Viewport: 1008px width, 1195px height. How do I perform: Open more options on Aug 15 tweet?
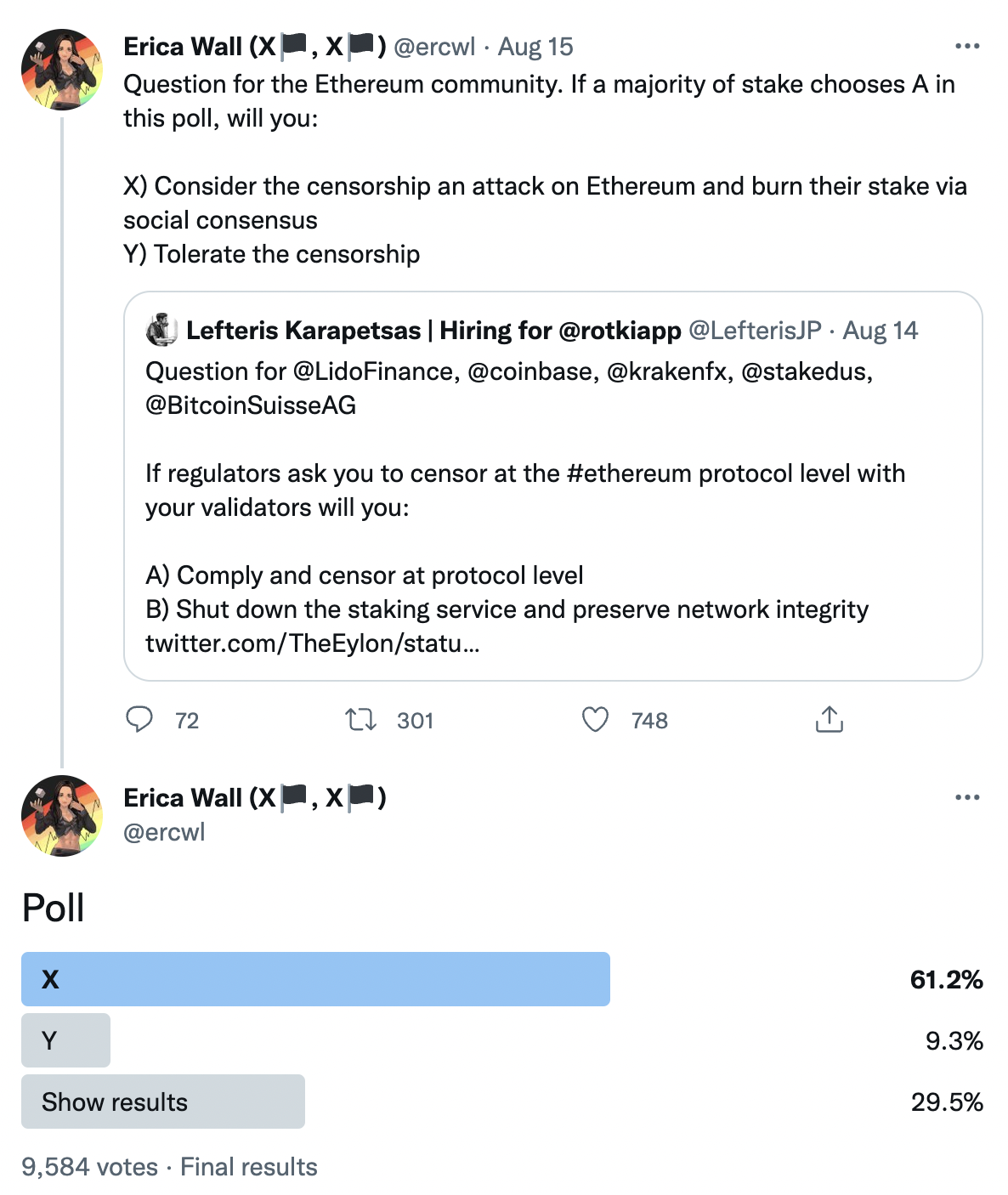pyautogui.click(x=967, y=46)
